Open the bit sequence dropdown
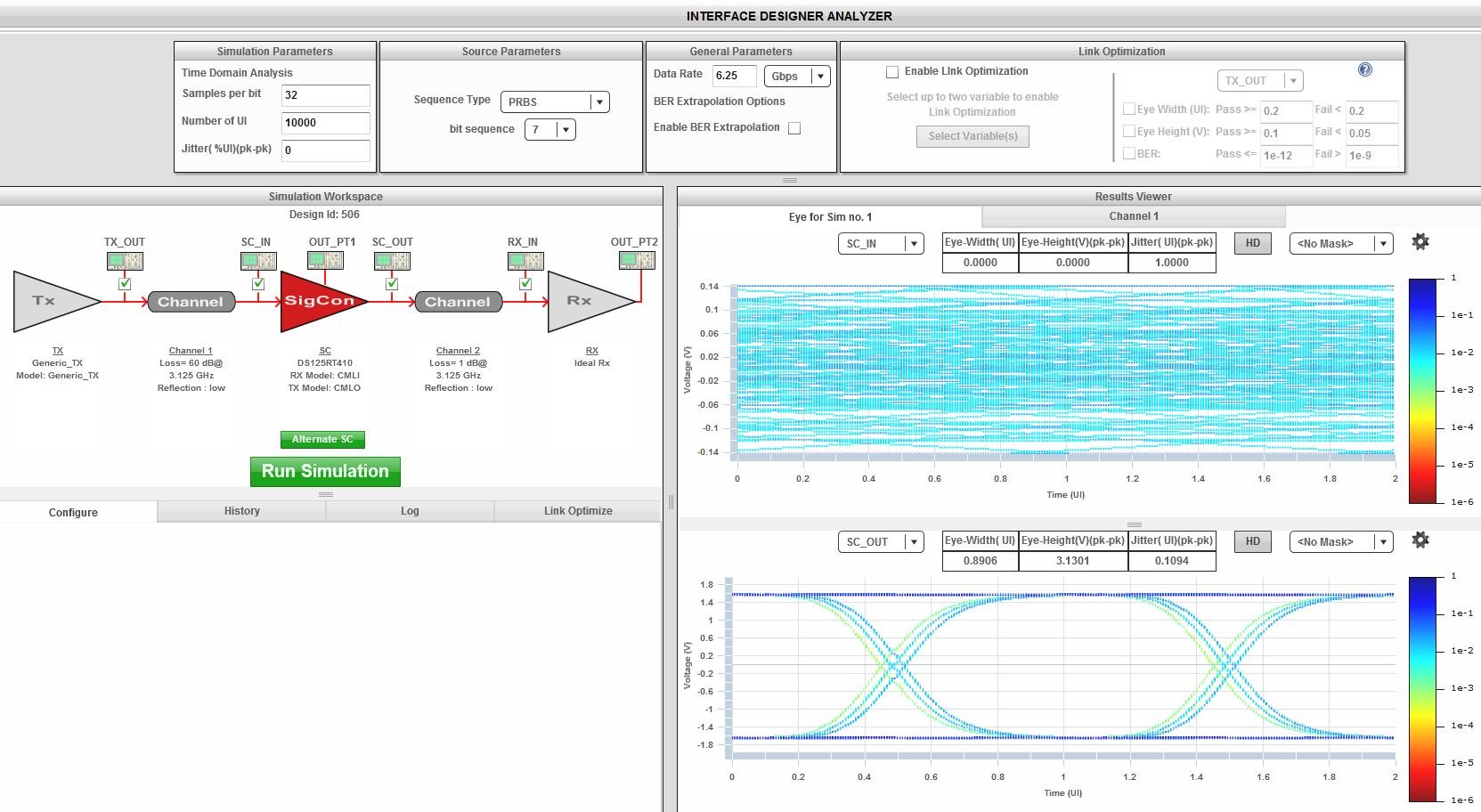This screenshot has height=812, width=1481. point(550,130)
